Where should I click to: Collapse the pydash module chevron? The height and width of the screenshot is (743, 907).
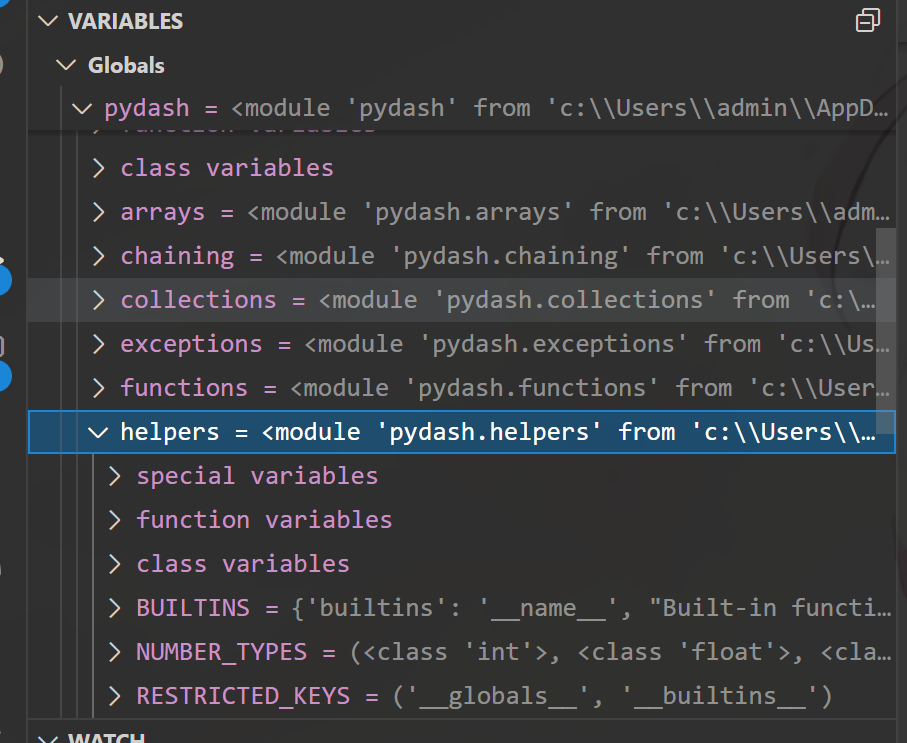tap(82, 108)
